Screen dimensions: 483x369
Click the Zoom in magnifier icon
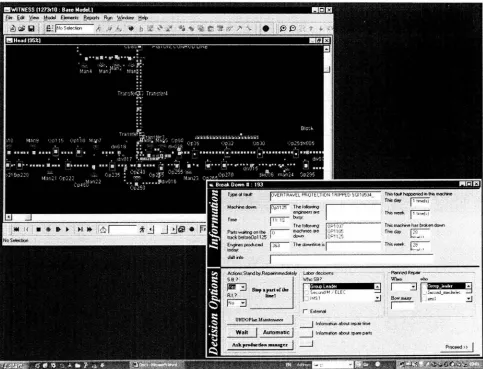(283, 29)
